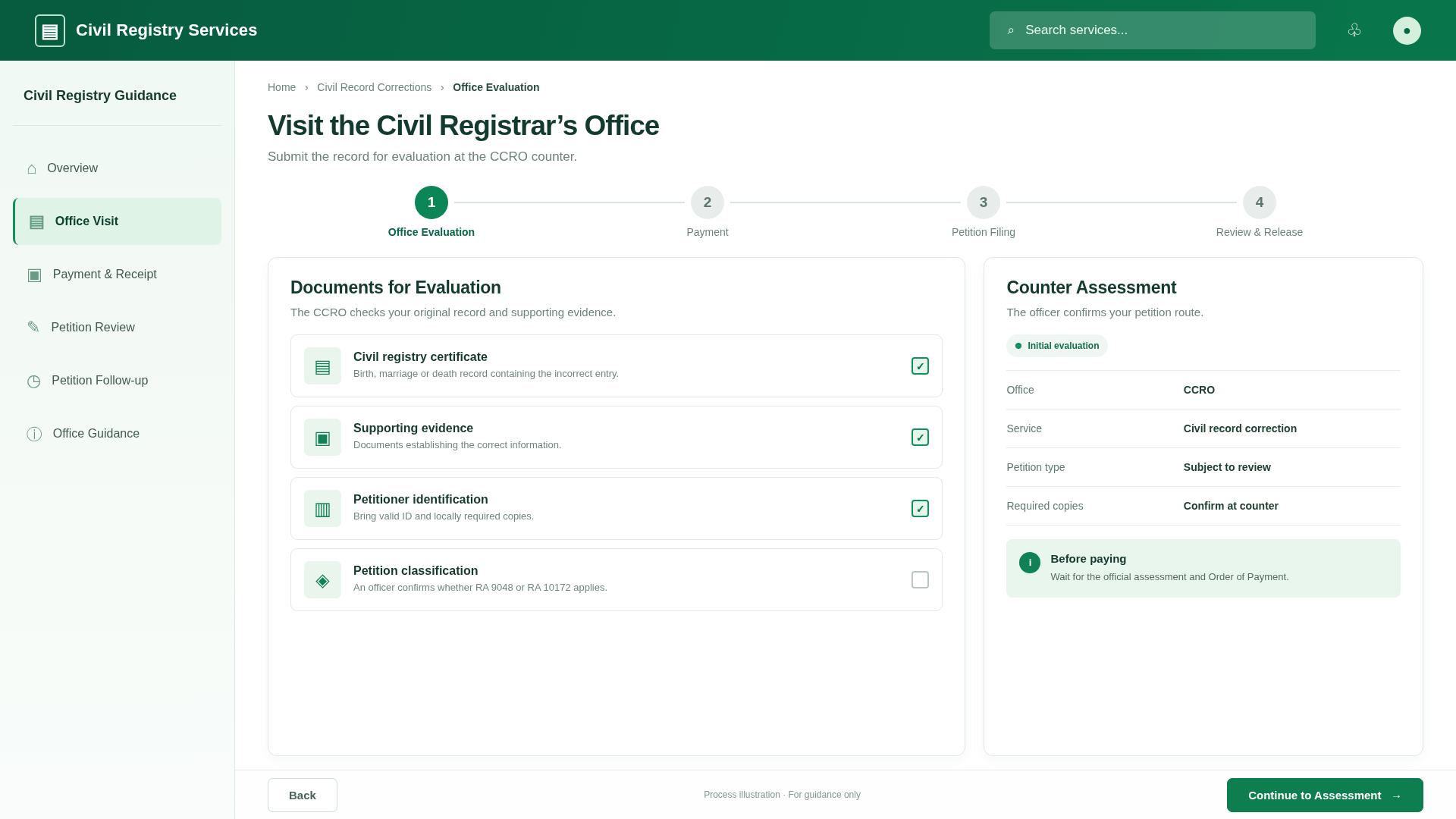Click the Petitioner identification icon

click(322, 509)
